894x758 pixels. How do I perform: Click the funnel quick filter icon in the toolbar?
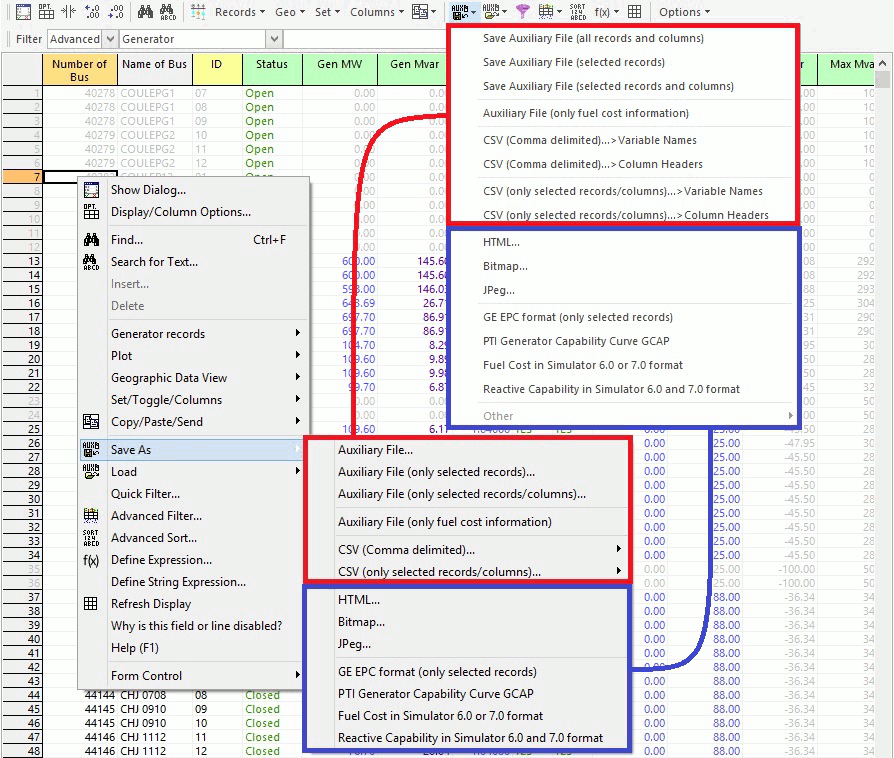tap(521, 11)
